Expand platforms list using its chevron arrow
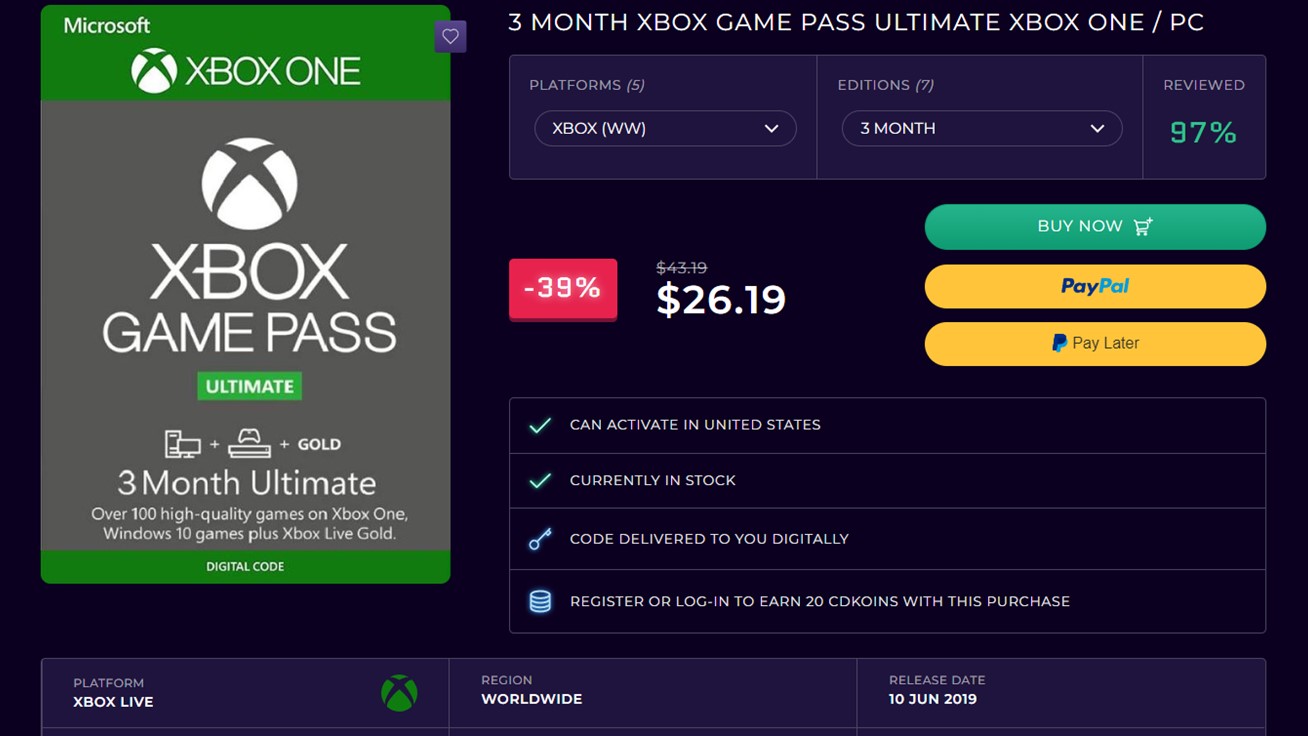 pyautogui.click(x=771, y=128)
